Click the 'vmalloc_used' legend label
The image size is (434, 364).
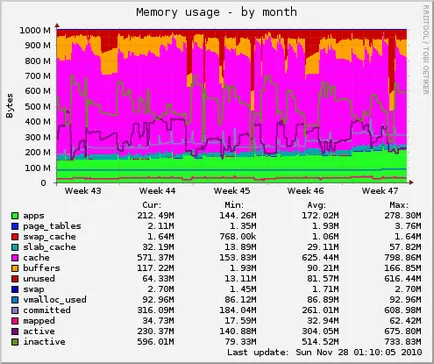click(x=55, y=300)
